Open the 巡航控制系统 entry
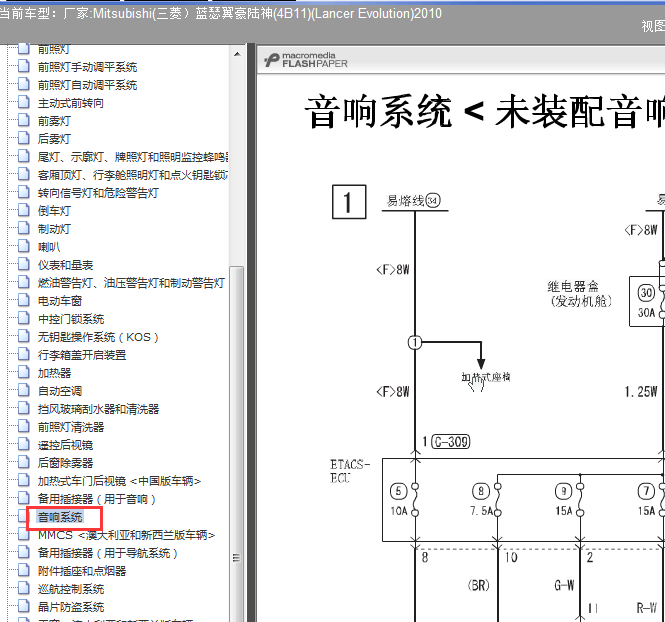The width and height of the screenshot is (665, 622). coord(70,589)
